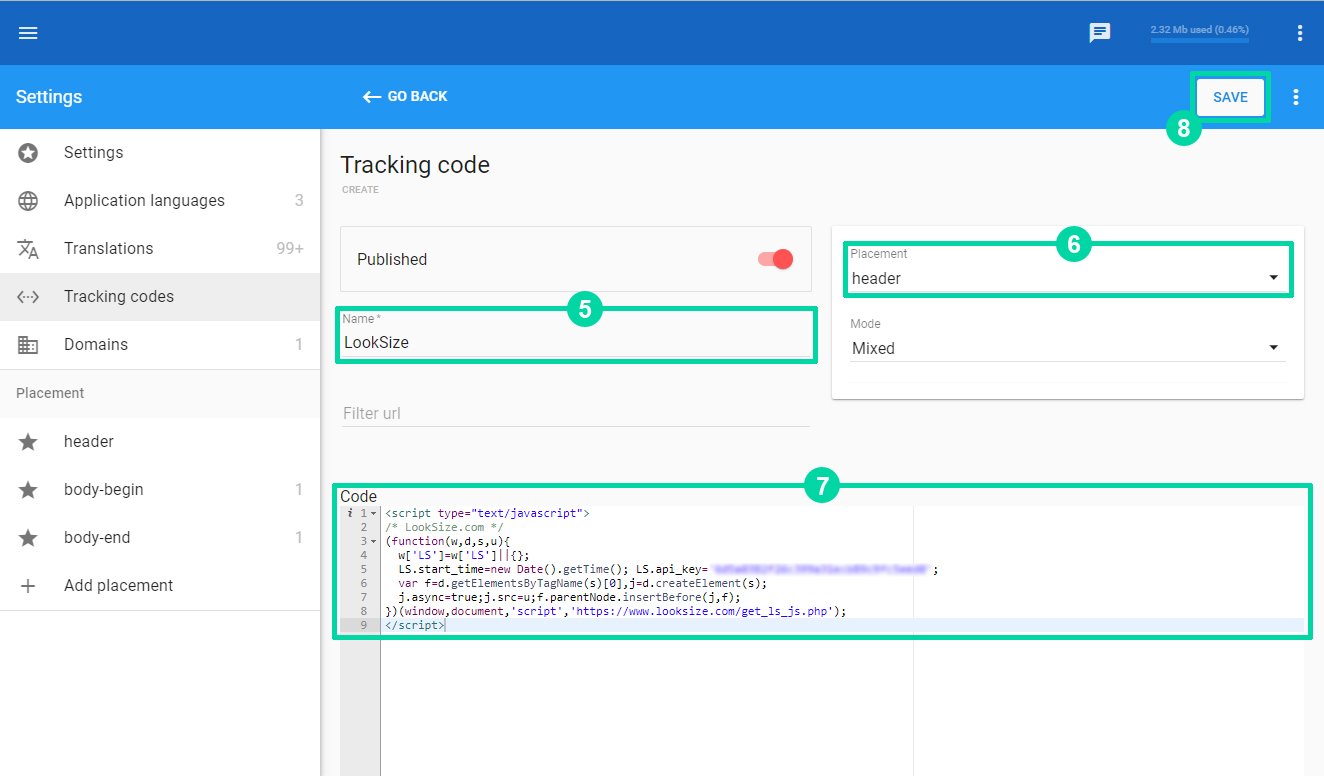Screen dimensions: 1324x776
Task: Click the Settings star icon
Action: [28, 153]
